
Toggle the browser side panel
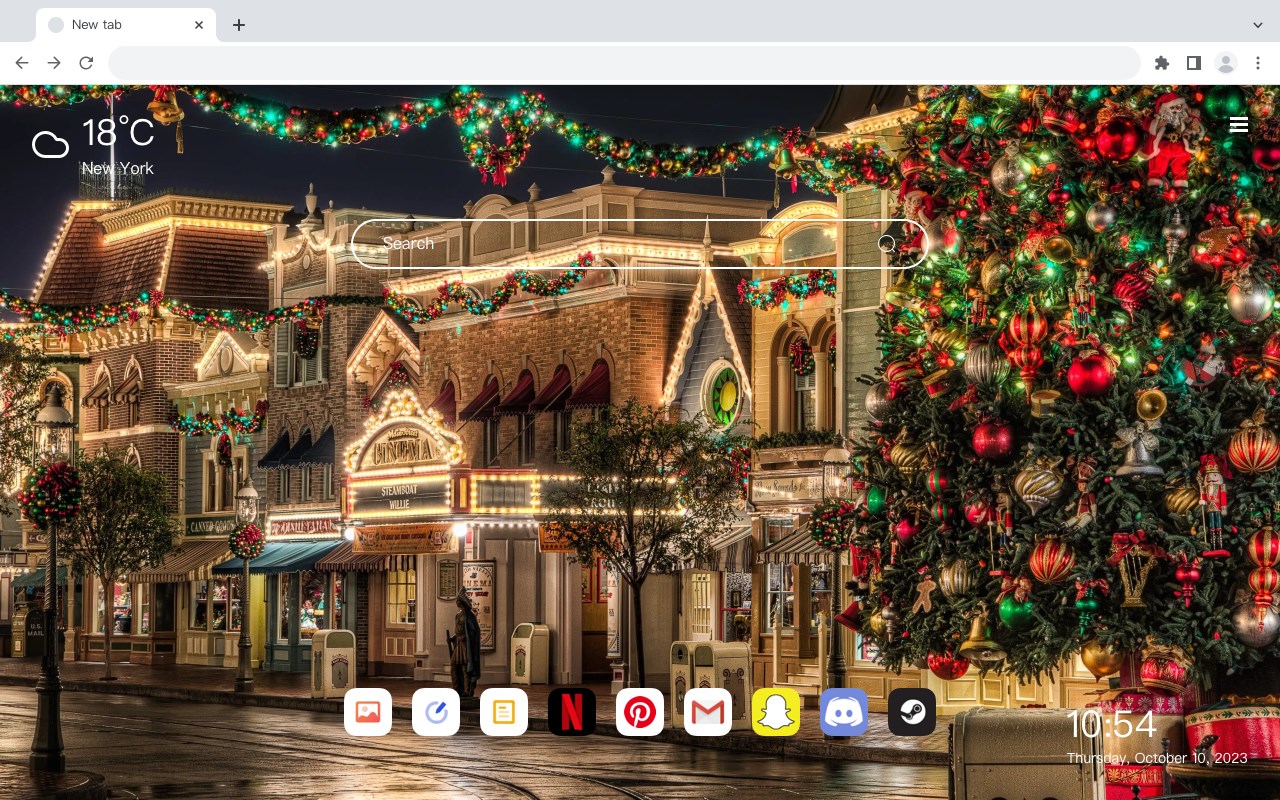click(x=1193, y=63)
